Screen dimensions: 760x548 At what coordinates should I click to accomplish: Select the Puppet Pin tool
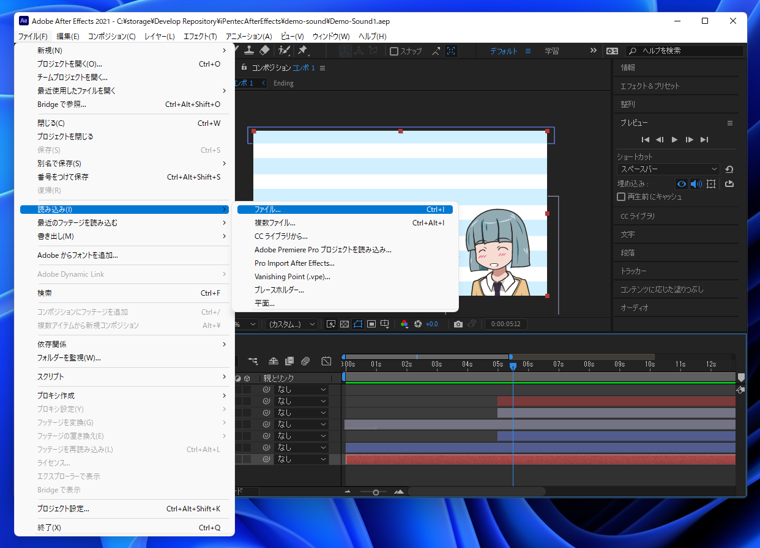point(302,50)
